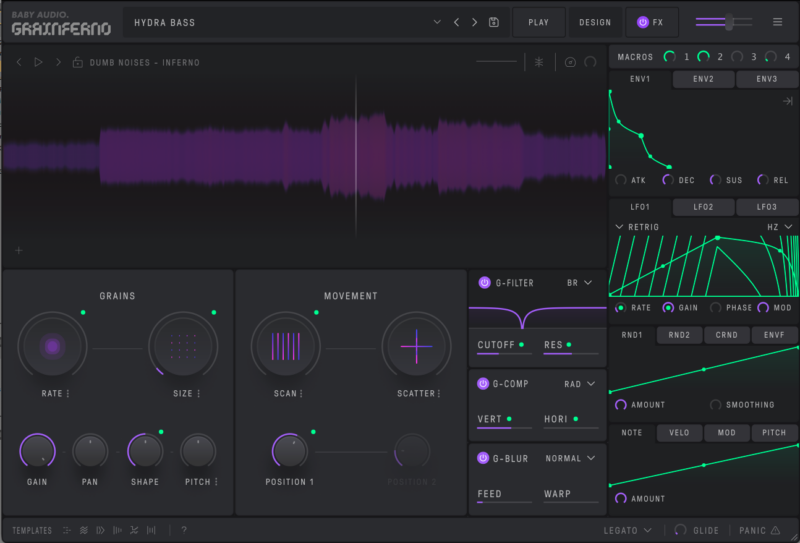
Task: Click the green dot beside VERT
Action: point(509,419)
